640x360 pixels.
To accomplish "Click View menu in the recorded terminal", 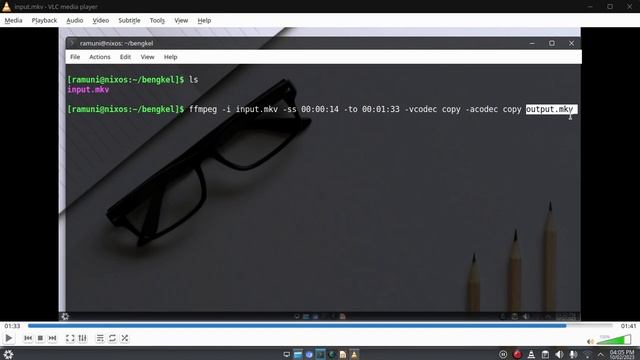I will 147,57.
